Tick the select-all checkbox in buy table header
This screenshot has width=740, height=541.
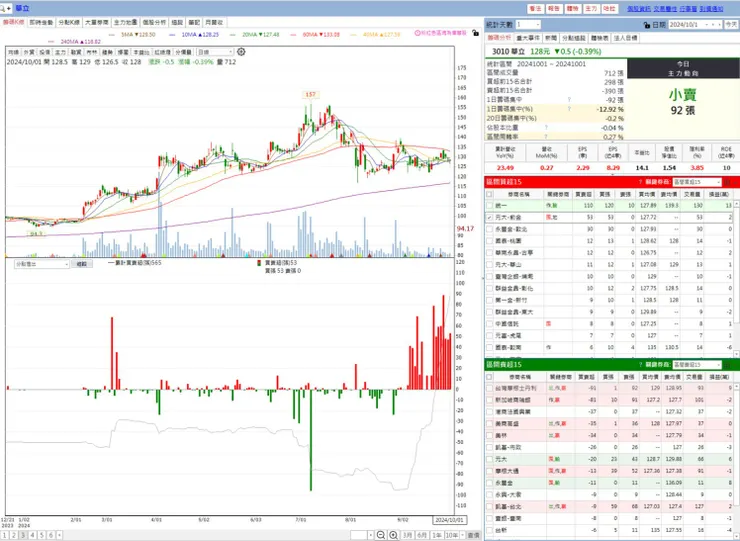point(489,194)
